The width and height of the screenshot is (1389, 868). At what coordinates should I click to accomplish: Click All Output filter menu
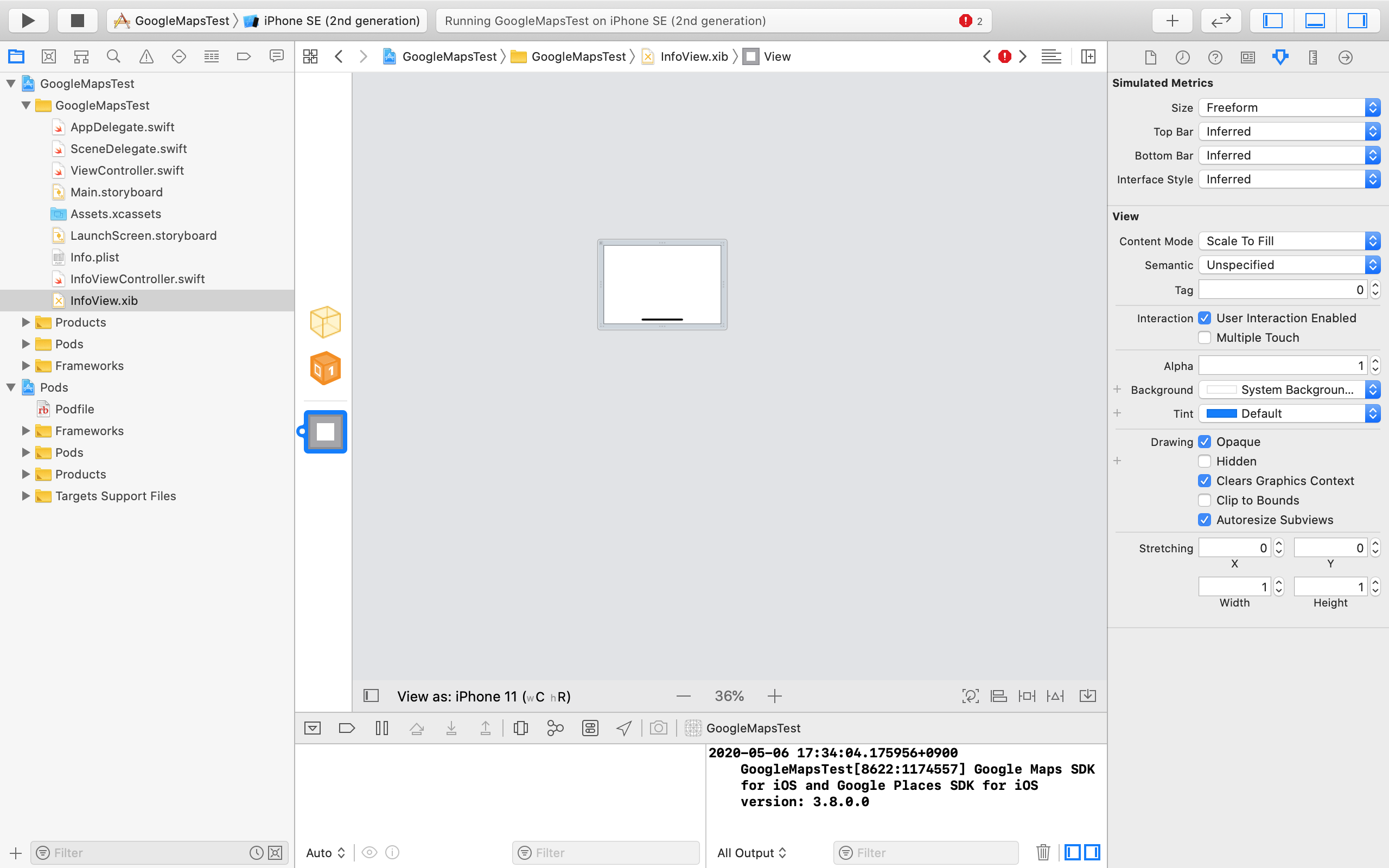click(751, 852)
